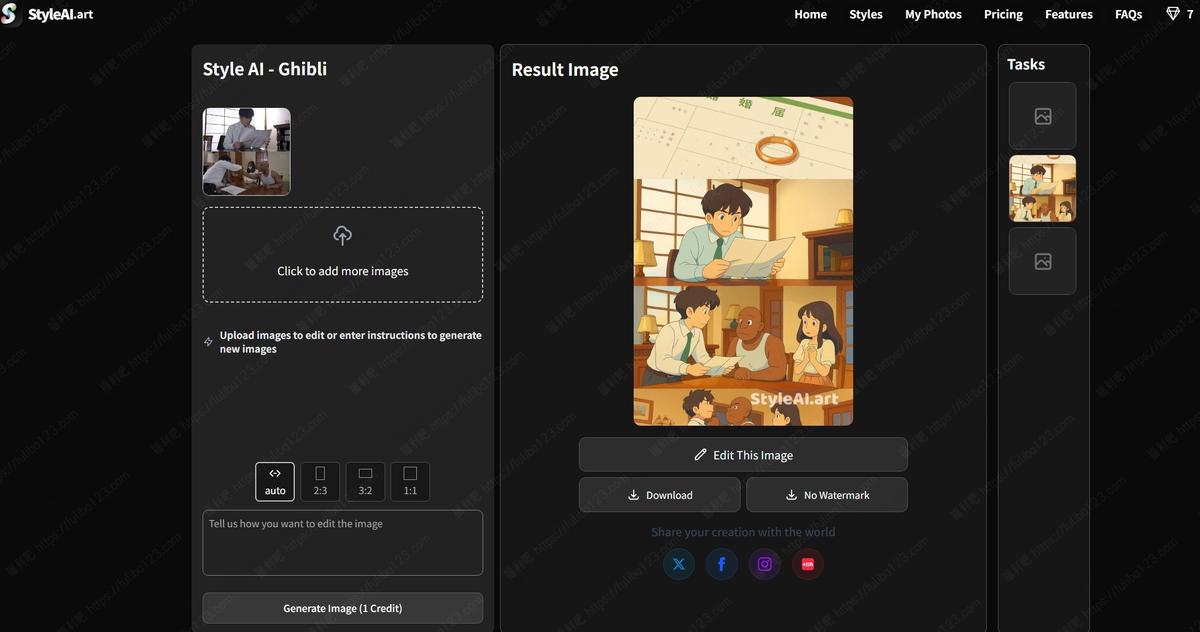
Task: Click the pencil icon on Edit This Image
Action: pyautogui.click(x=700, y=455)
